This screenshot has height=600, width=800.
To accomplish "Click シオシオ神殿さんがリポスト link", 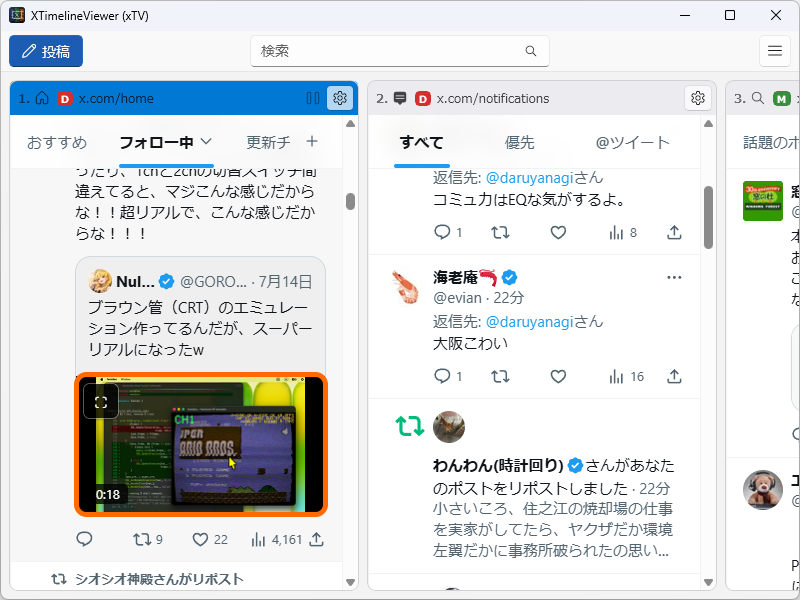I will coord(159,579).
